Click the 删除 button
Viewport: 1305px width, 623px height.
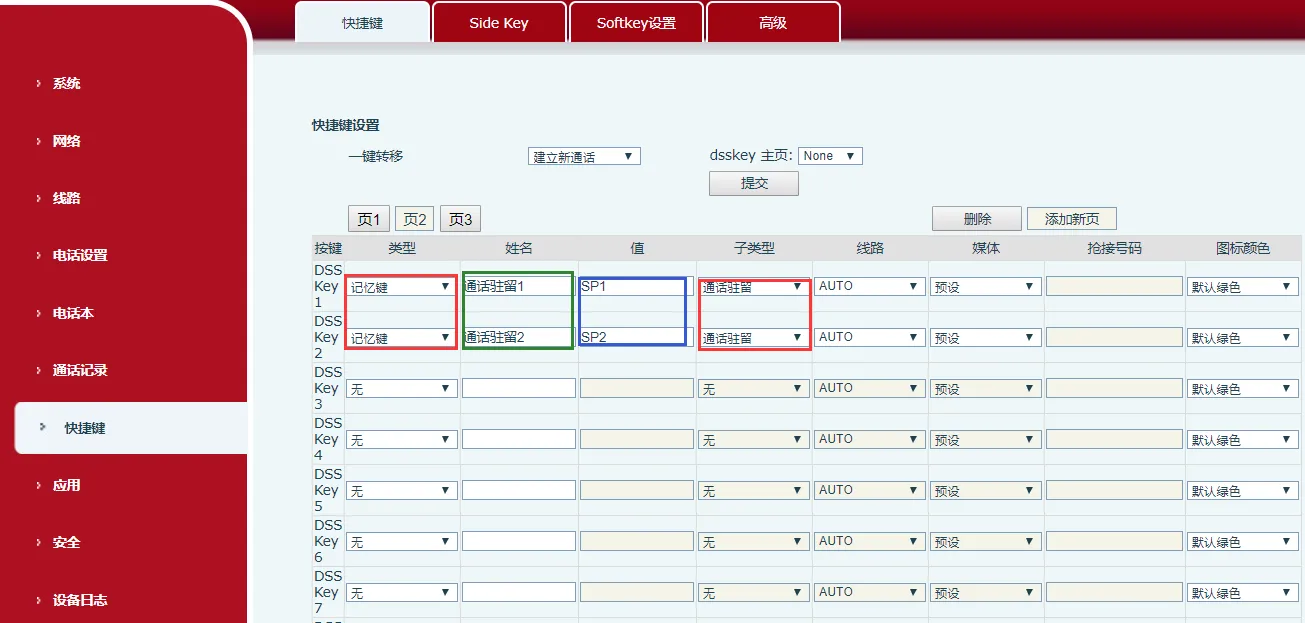point(976,219)
